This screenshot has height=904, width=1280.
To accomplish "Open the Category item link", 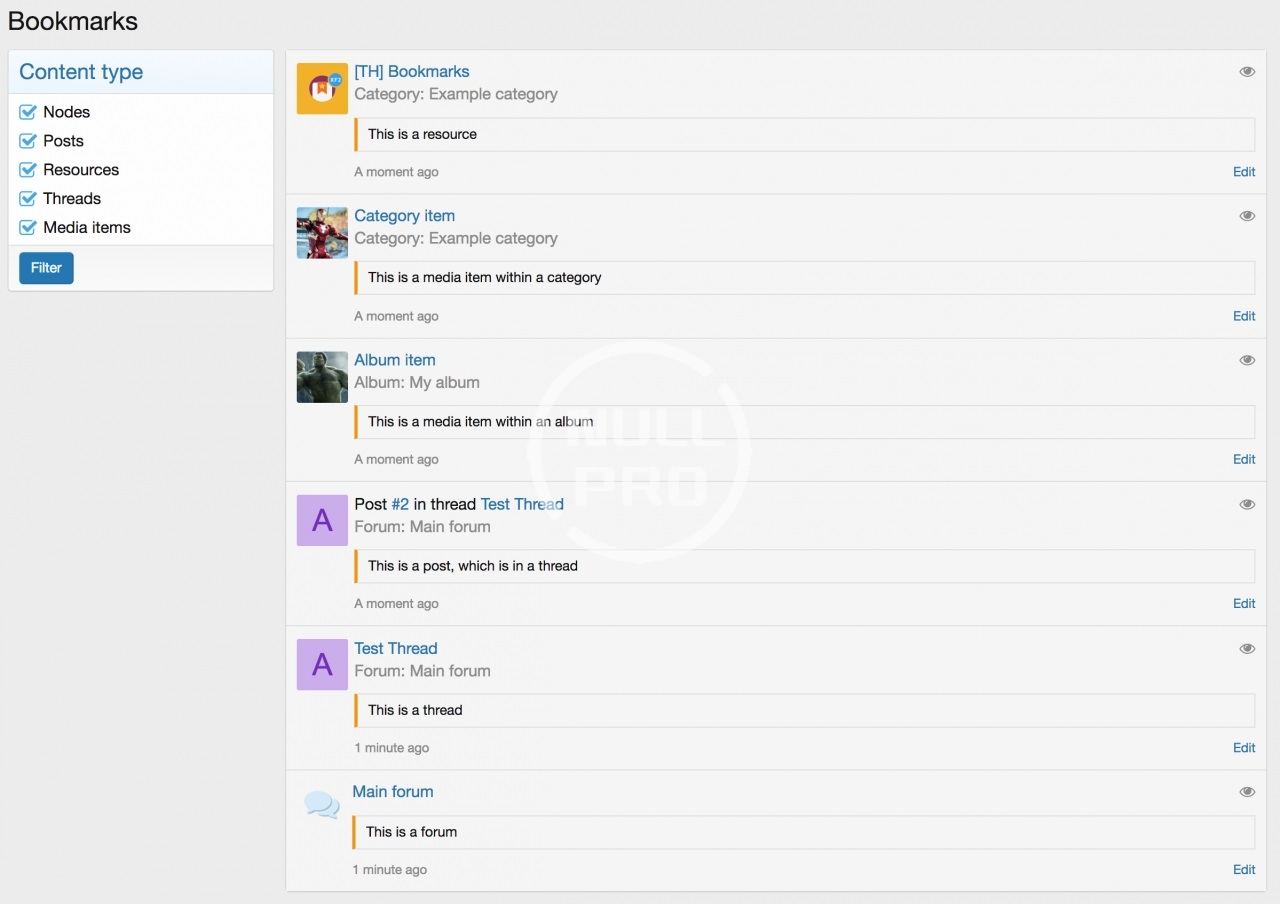I will coord(404,216).
